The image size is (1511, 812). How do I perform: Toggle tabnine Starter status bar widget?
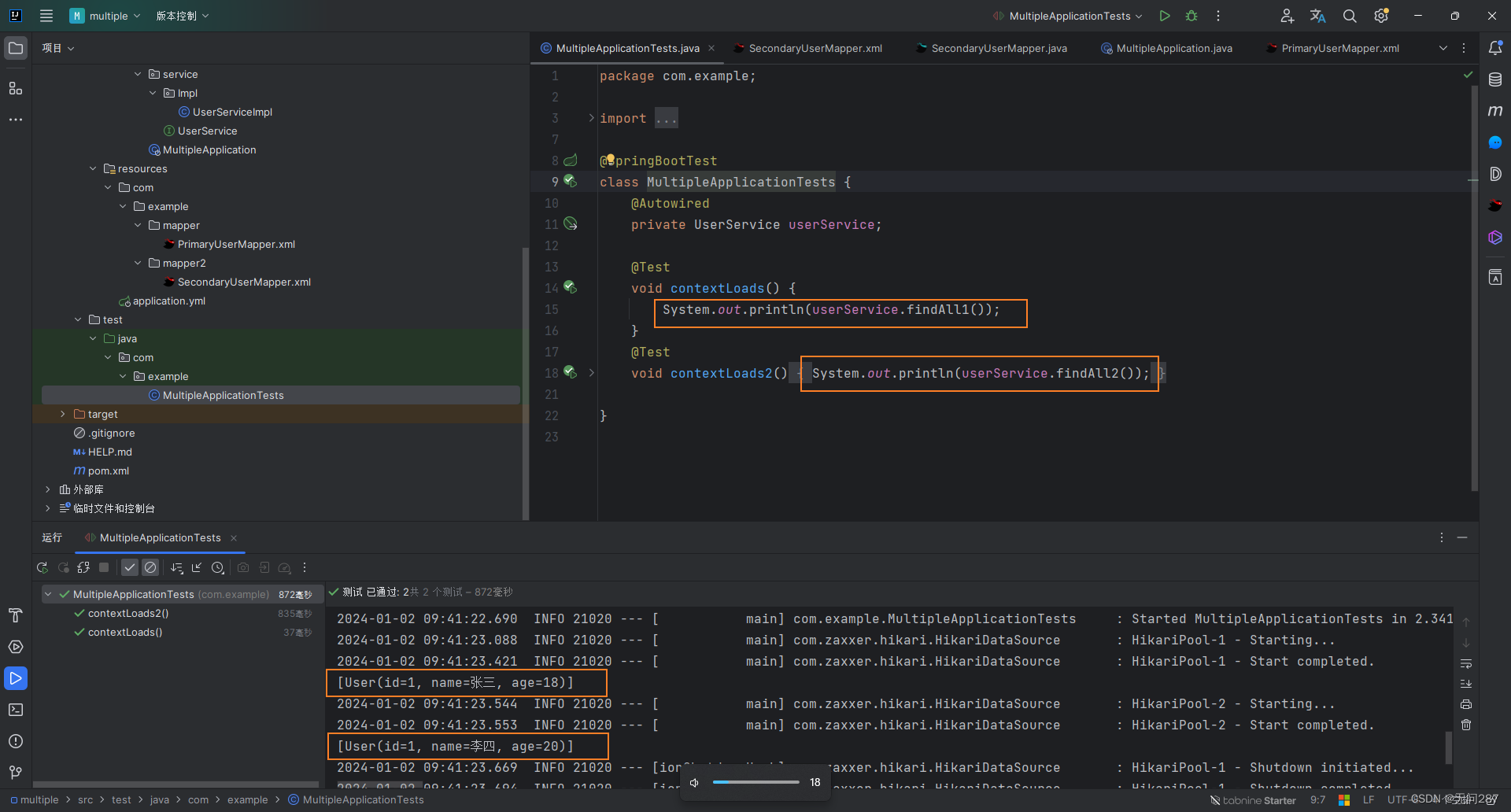1253,800
